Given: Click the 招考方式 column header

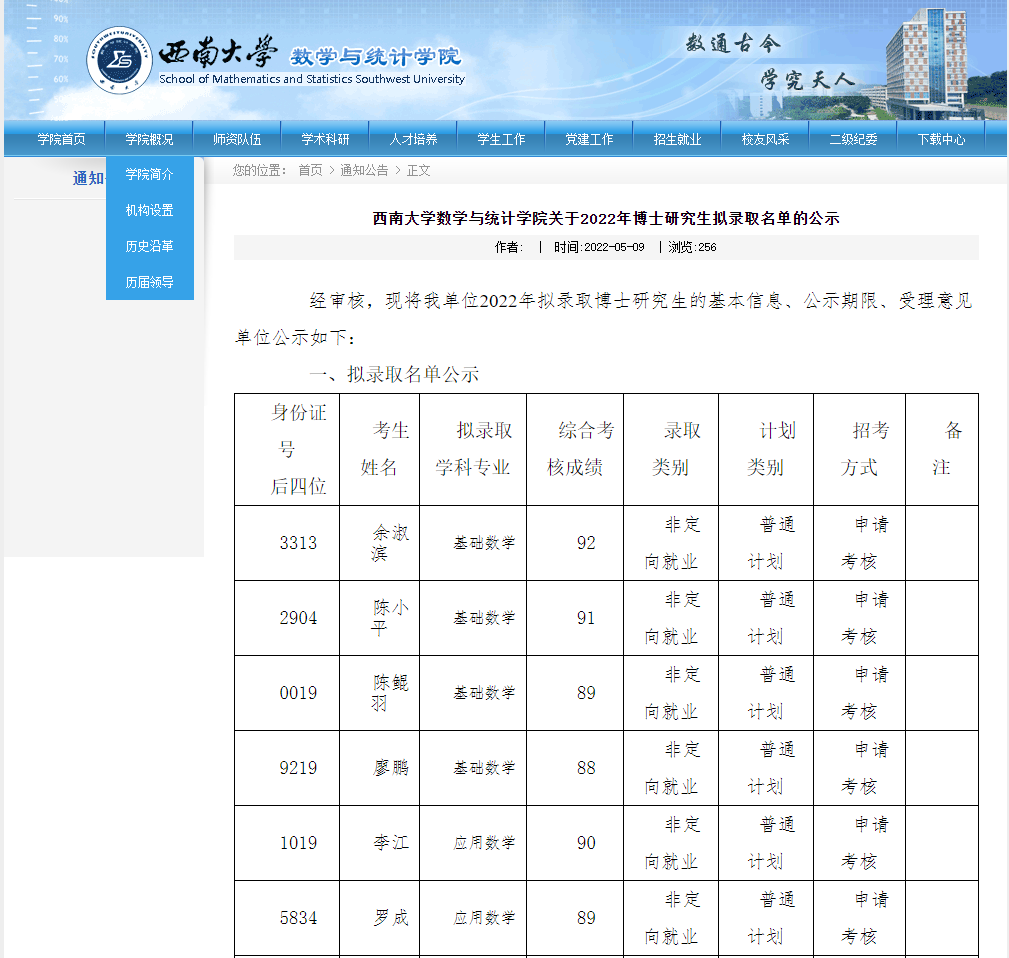Looking at the screenshot, I should point(859,449).
